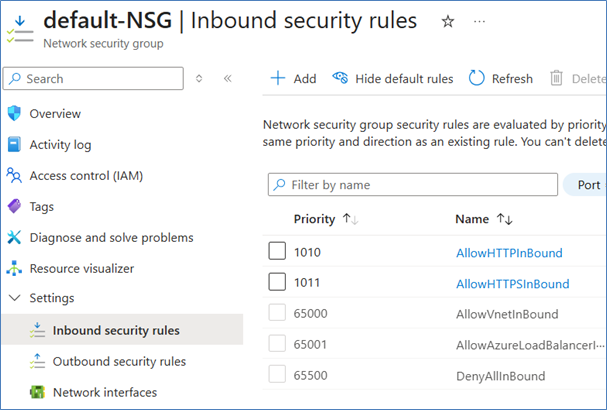607x410 pixels.
Task: Click the Overview shield icon
Action: [14, 113]
